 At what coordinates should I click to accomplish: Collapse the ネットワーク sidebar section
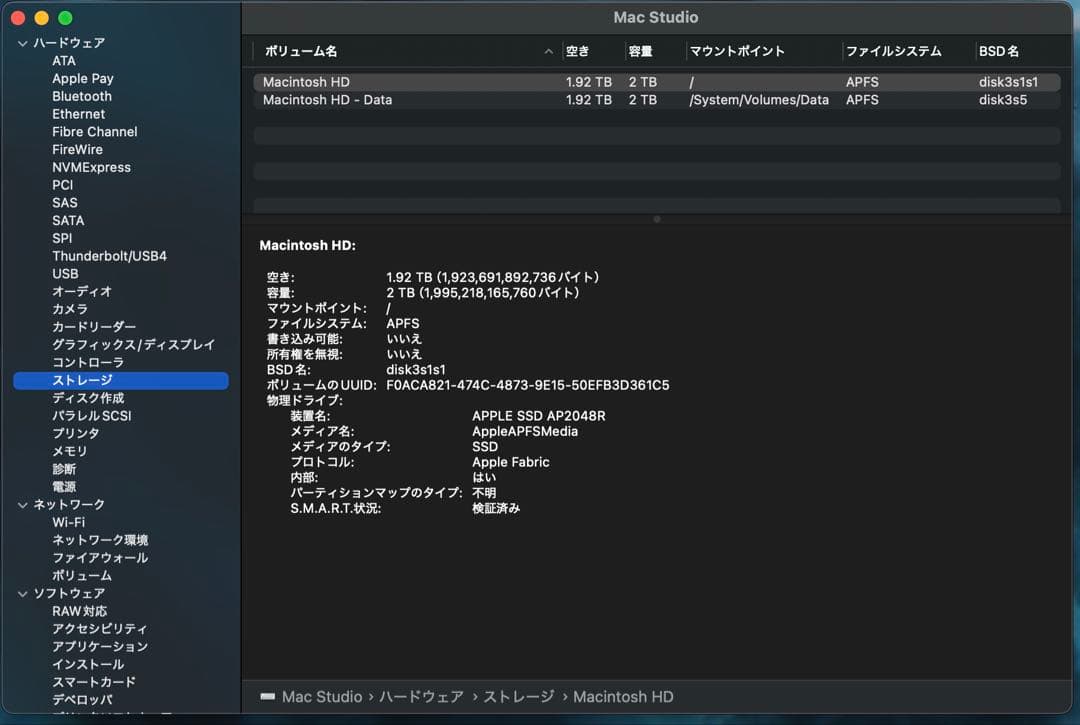click(21, 503)
